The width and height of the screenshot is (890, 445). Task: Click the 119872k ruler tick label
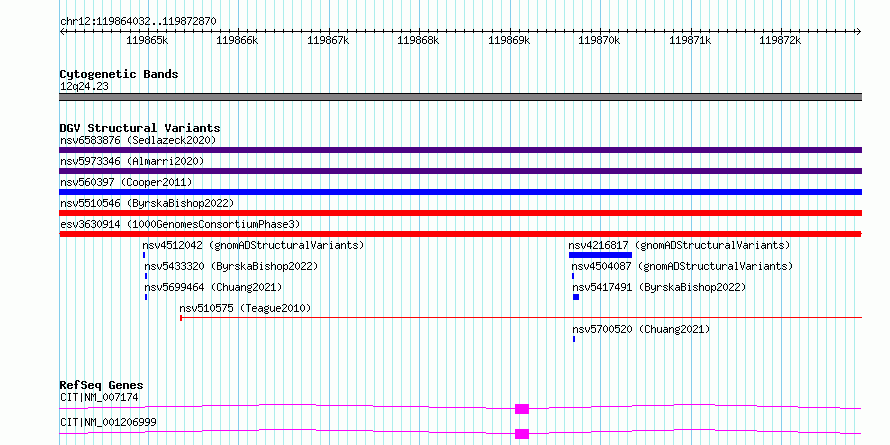click(x=781, y=40)
